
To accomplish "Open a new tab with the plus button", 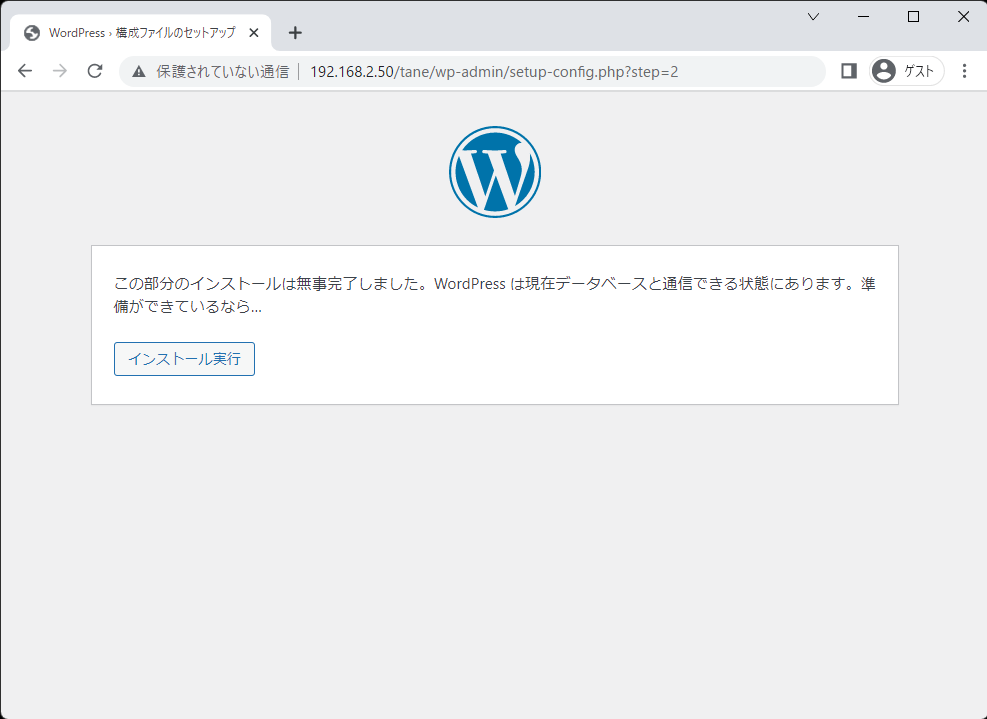I will pyautogui.click(x=295, y=33).
